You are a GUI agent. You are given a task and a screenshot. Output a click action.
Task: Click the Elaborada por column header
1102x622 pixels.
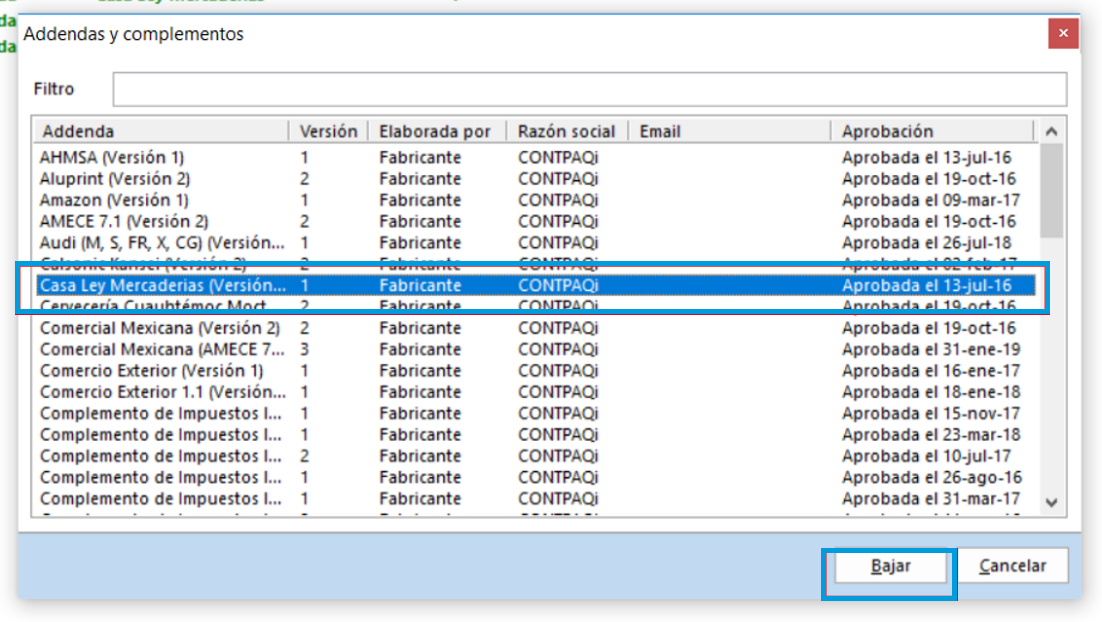[435, 131]
